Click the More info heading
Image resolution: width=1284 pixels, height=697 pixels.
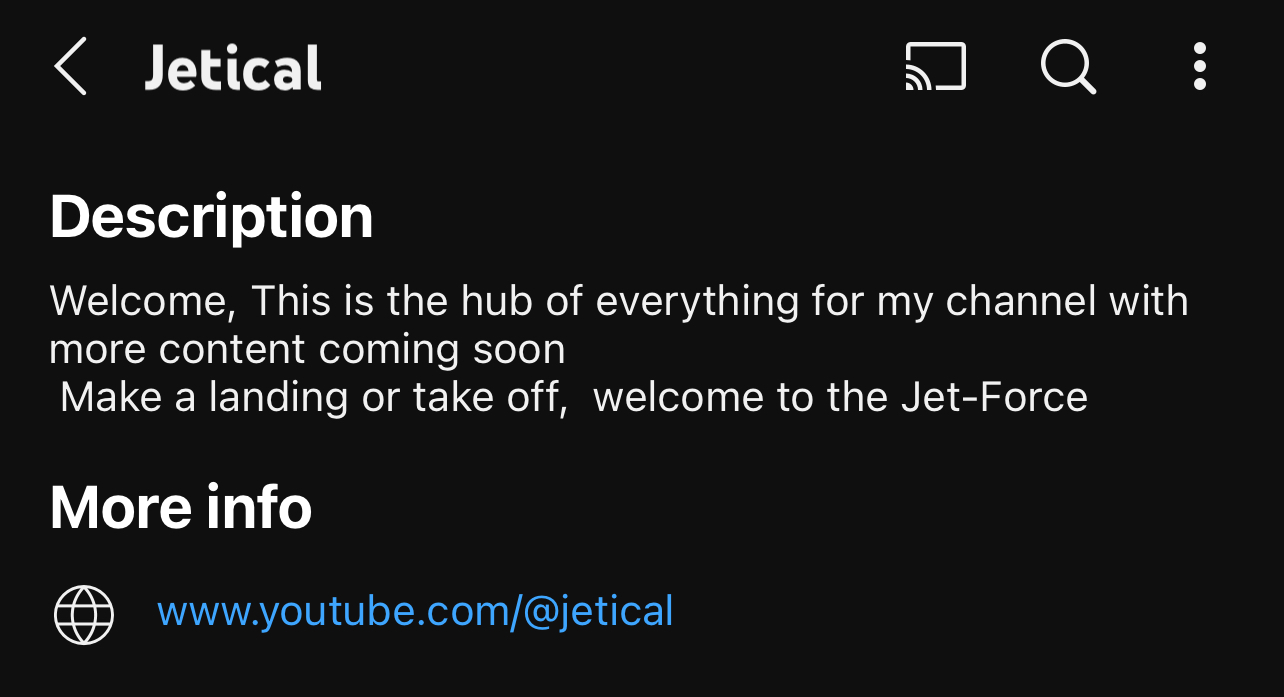click(181, 507)
